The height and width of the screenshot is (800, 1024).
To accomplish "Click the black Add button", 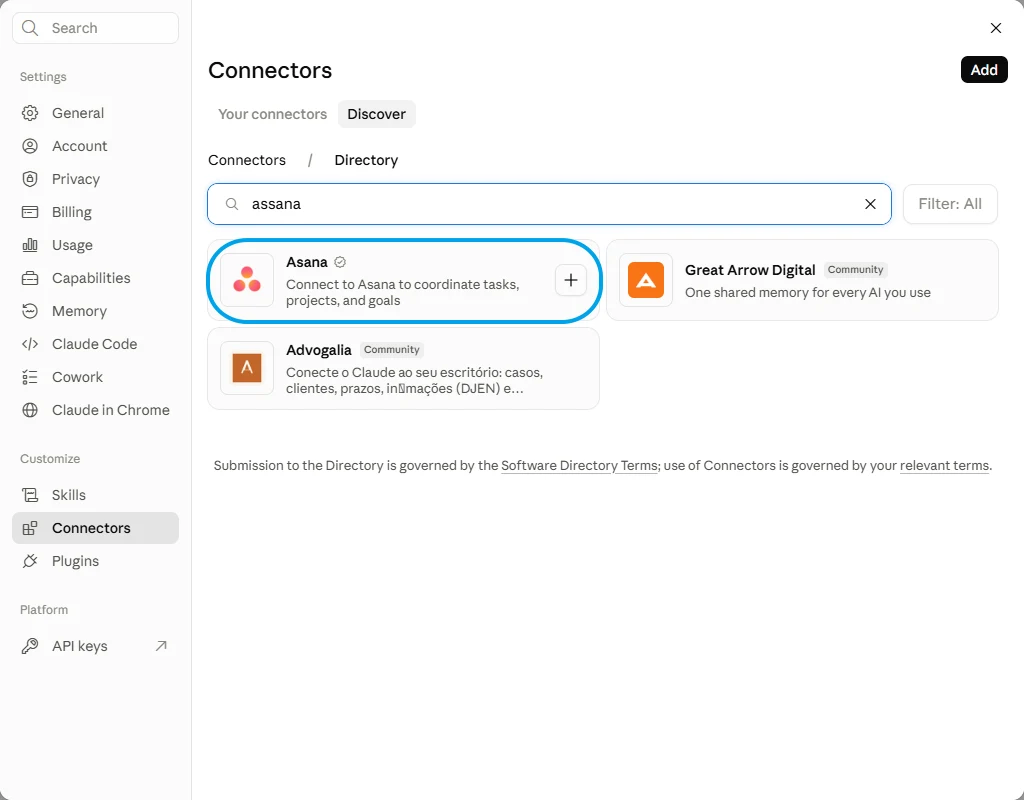I will (x=984, y=70).
